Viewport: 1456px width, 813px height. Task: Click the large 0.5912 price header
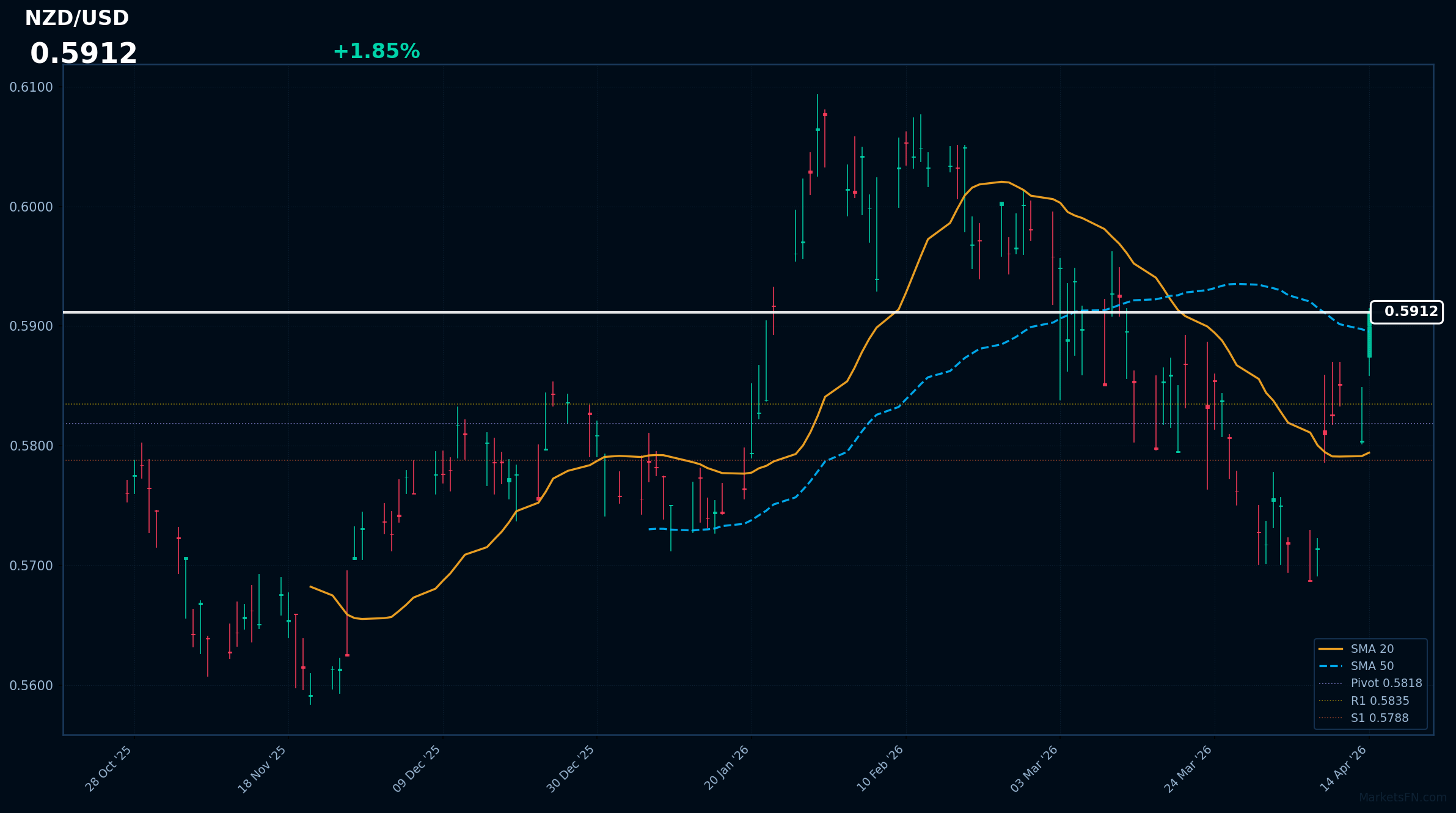tap(84, 54)
